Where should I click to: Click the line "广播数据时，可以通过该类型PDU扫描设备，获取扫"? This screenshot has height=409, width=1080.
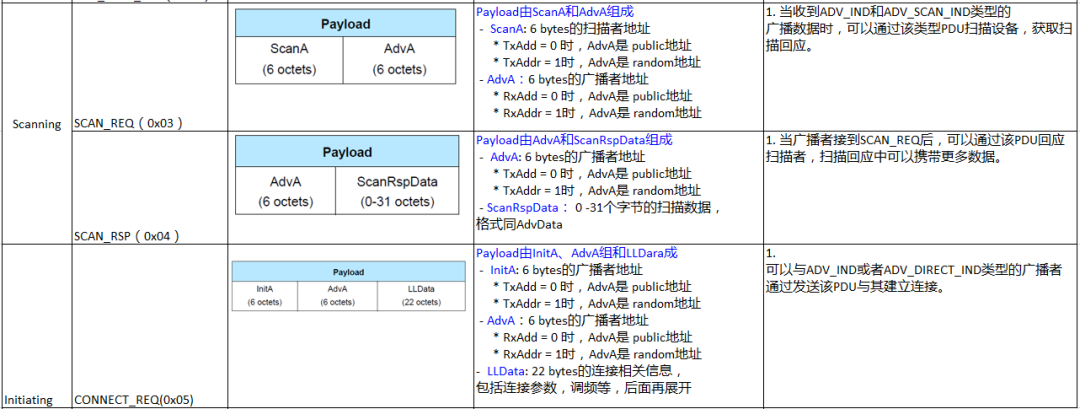click(x=919, y=30)
